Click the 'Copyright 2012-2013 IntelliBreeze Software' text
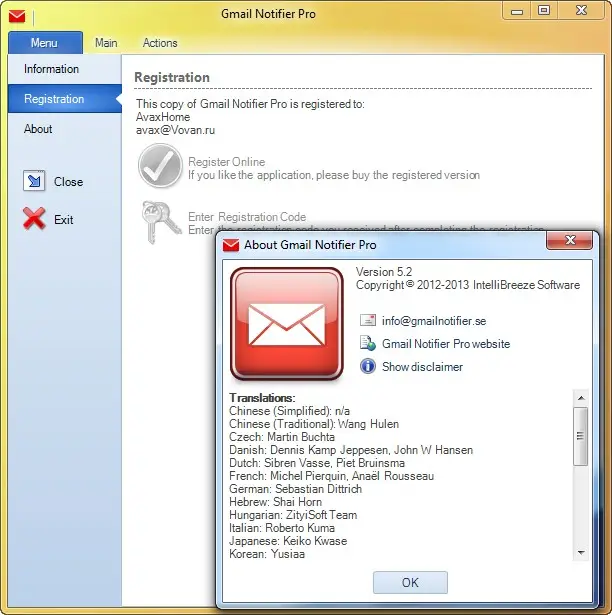612x615 pixels. [468, 285]
